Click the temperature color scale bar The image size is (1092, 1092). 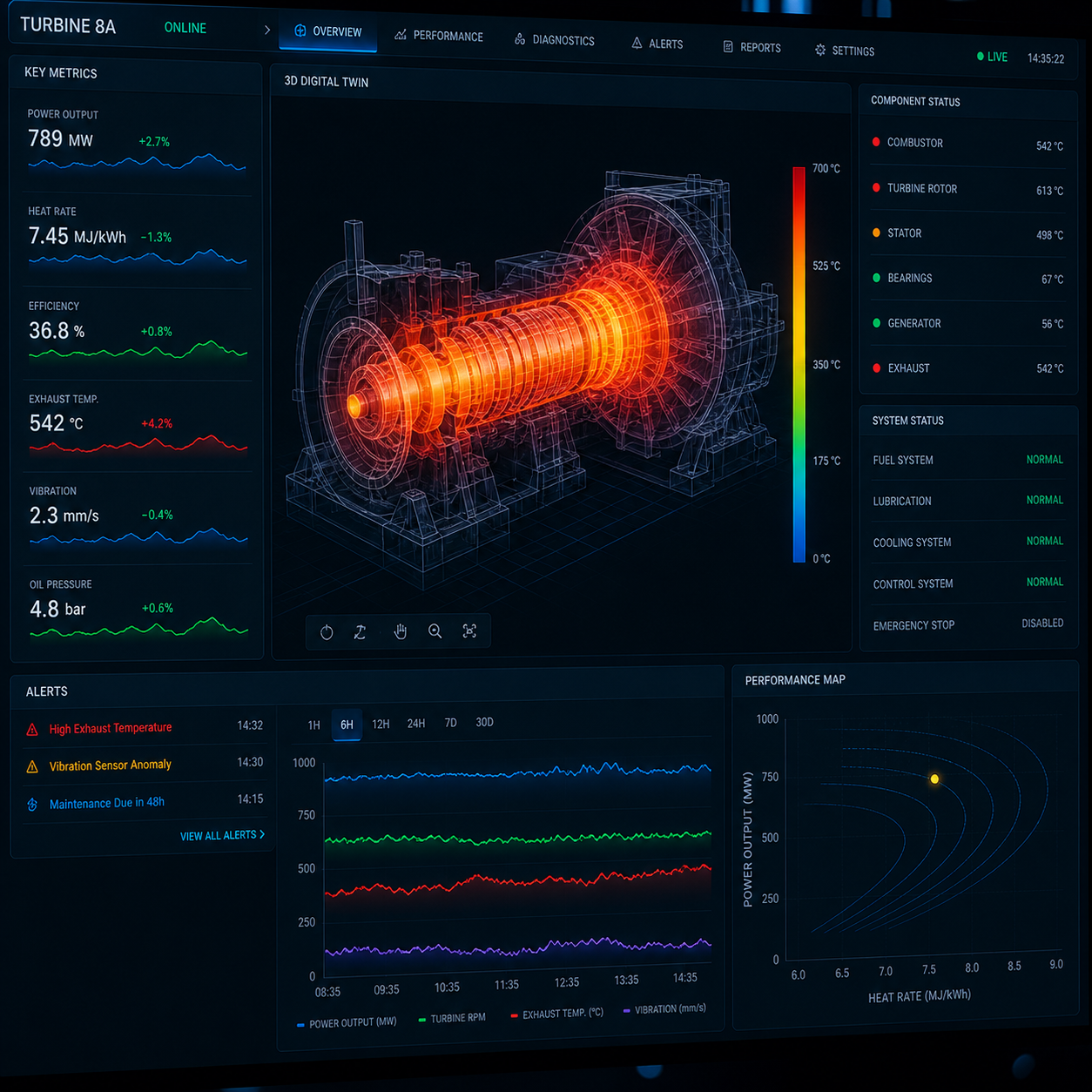click(799, 364)
